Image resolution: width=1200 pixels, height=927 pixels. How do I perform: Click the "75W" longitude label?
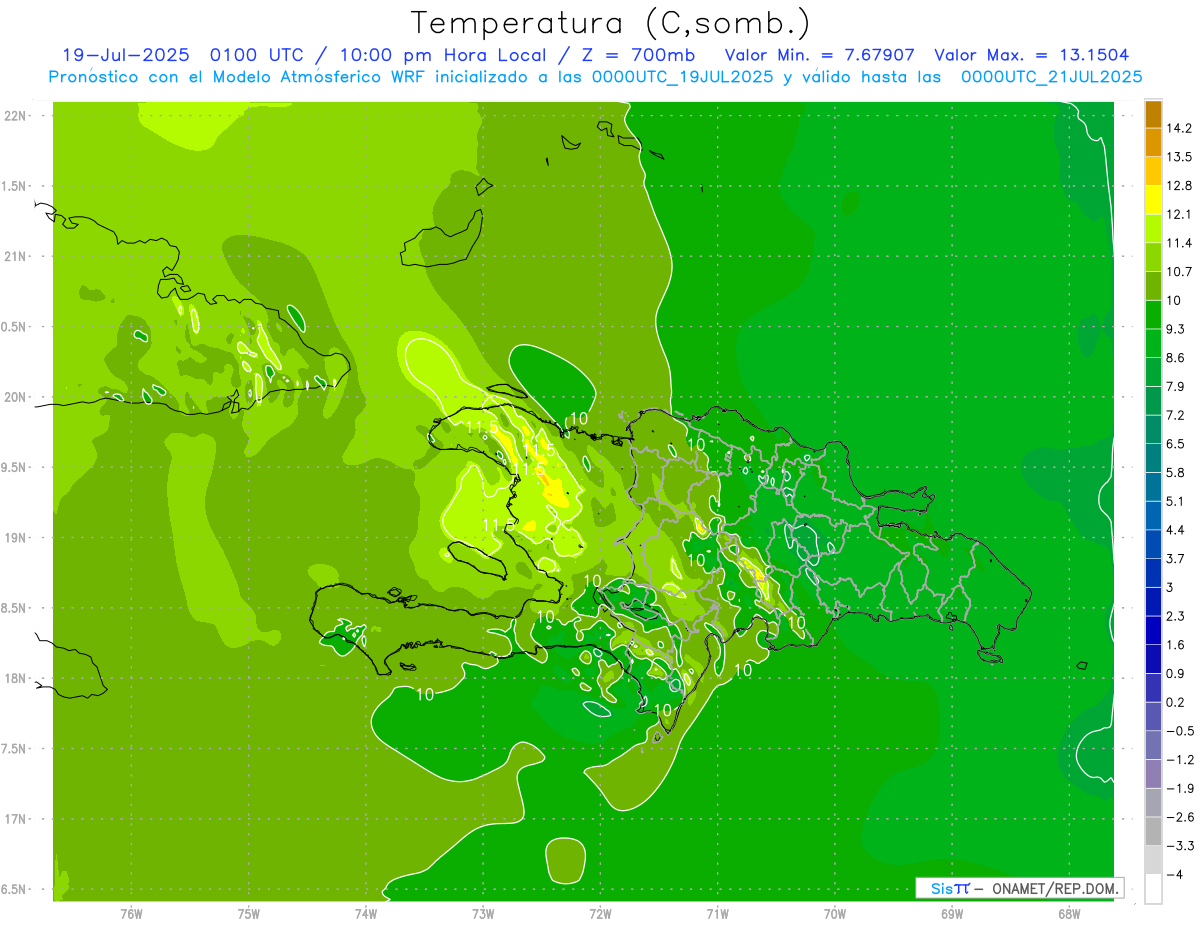249,914
